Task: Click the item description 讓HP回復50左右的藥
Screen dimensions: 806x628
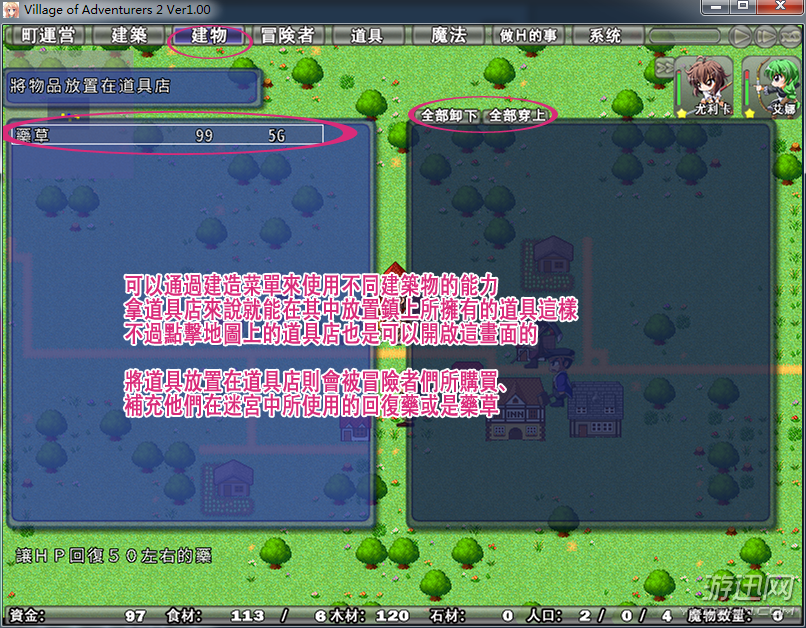Action: [x=114, y=556]
